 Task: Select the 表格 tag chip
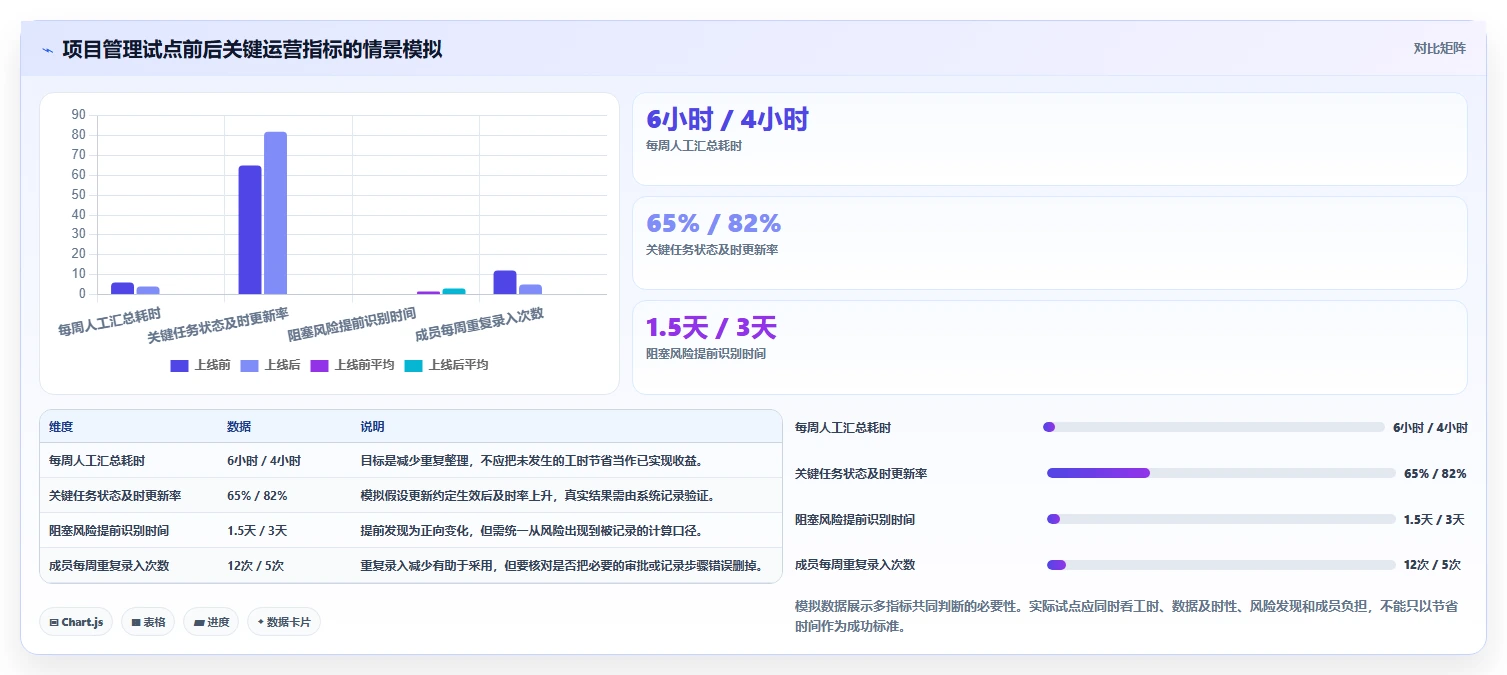click(148, 622)
